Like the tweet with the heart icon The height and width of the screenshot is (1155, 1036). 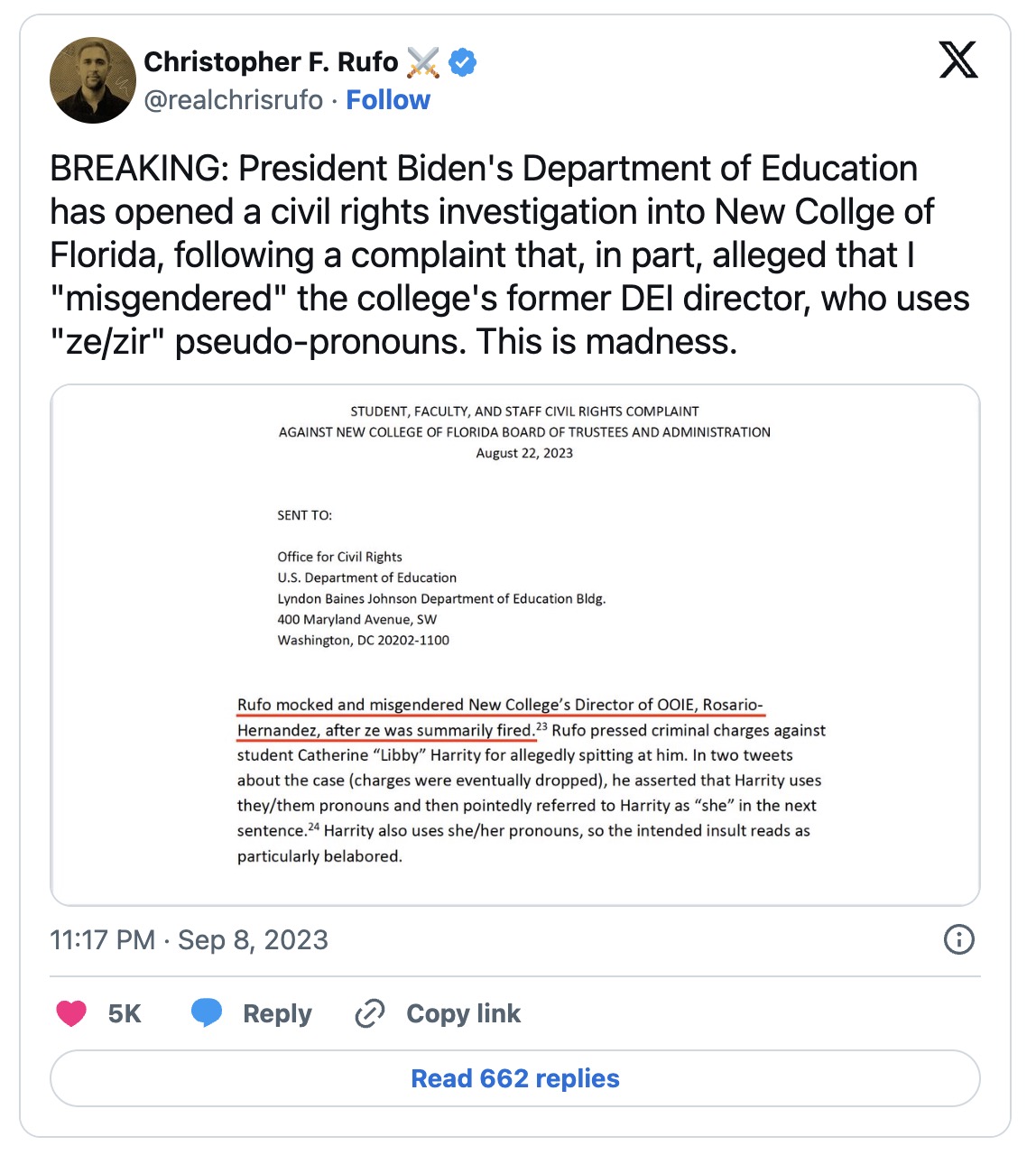pyautogui.click(x=71, y=1013)
